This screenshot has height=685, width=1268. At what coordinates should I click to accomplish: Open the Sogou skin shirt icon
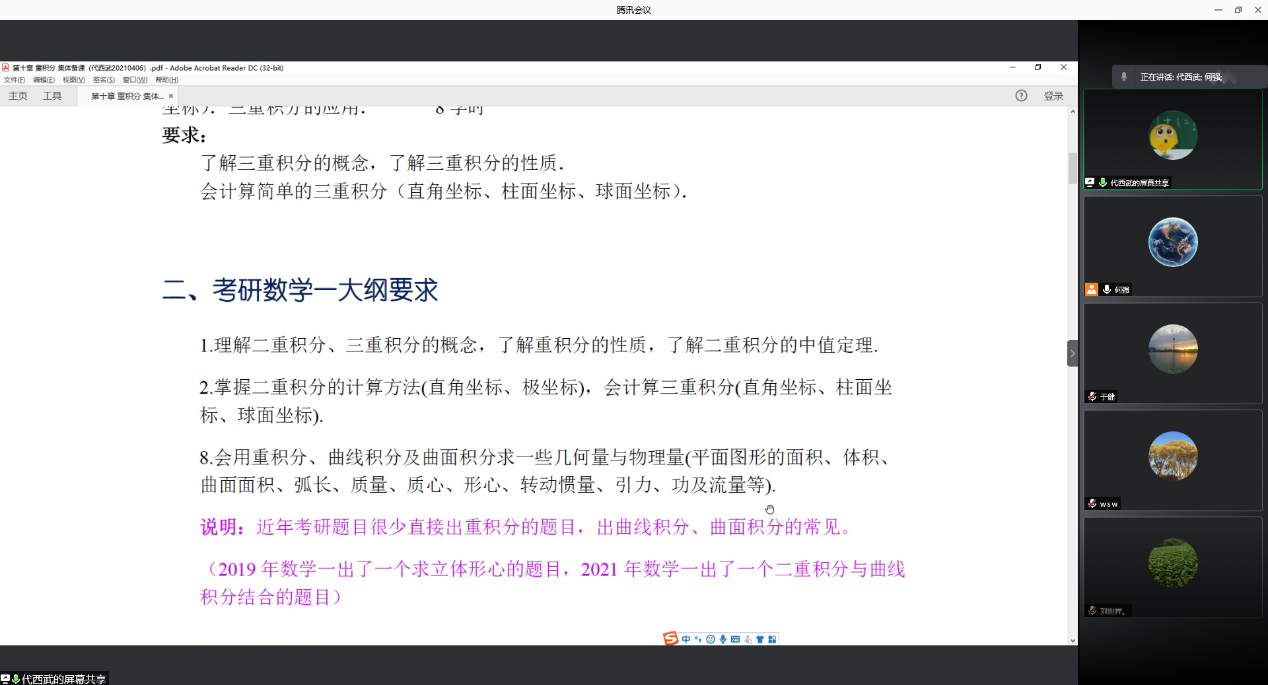point(760,639)
